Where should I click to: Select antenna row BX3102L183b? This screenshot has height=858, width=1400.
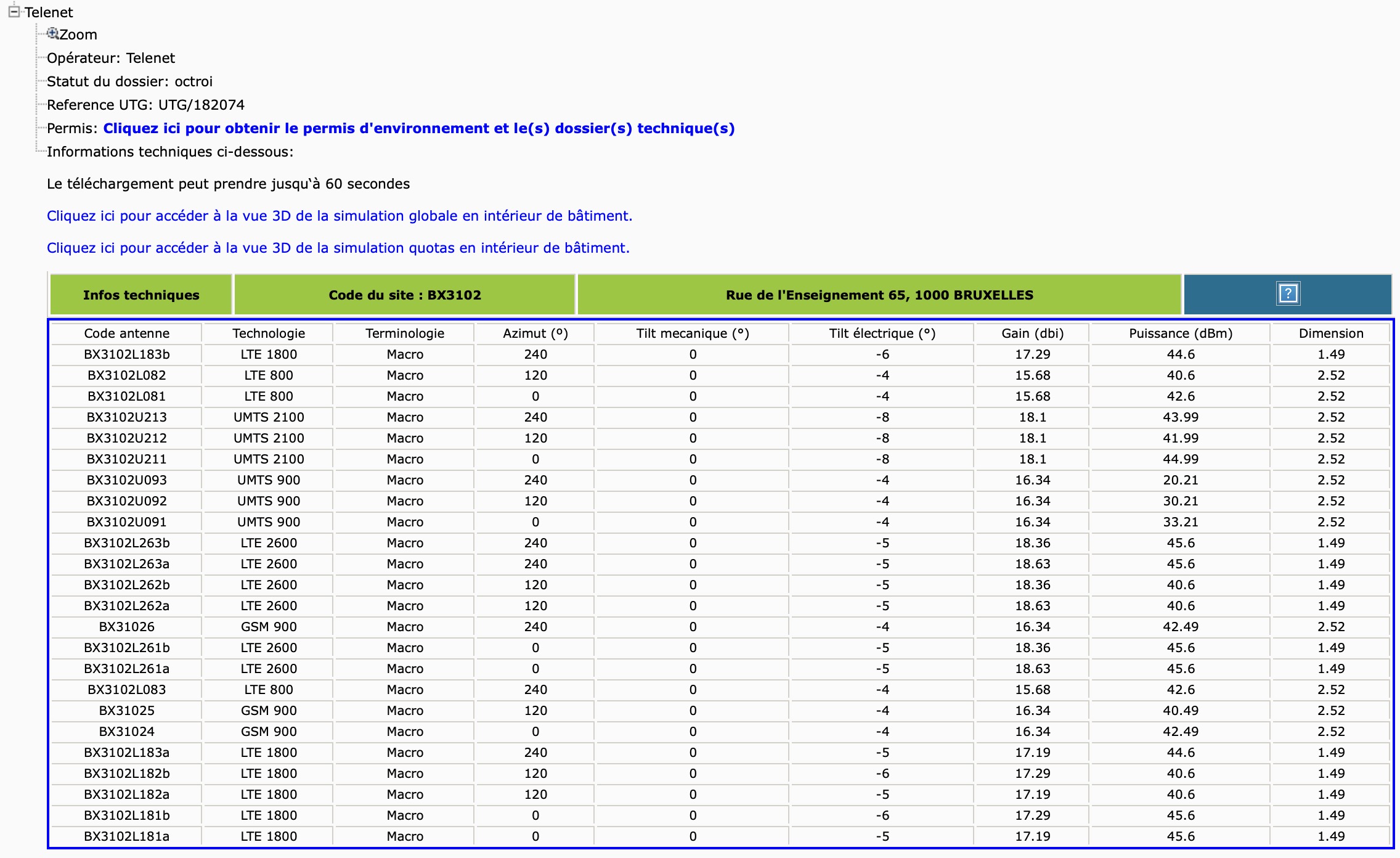[x=720, y=354]
